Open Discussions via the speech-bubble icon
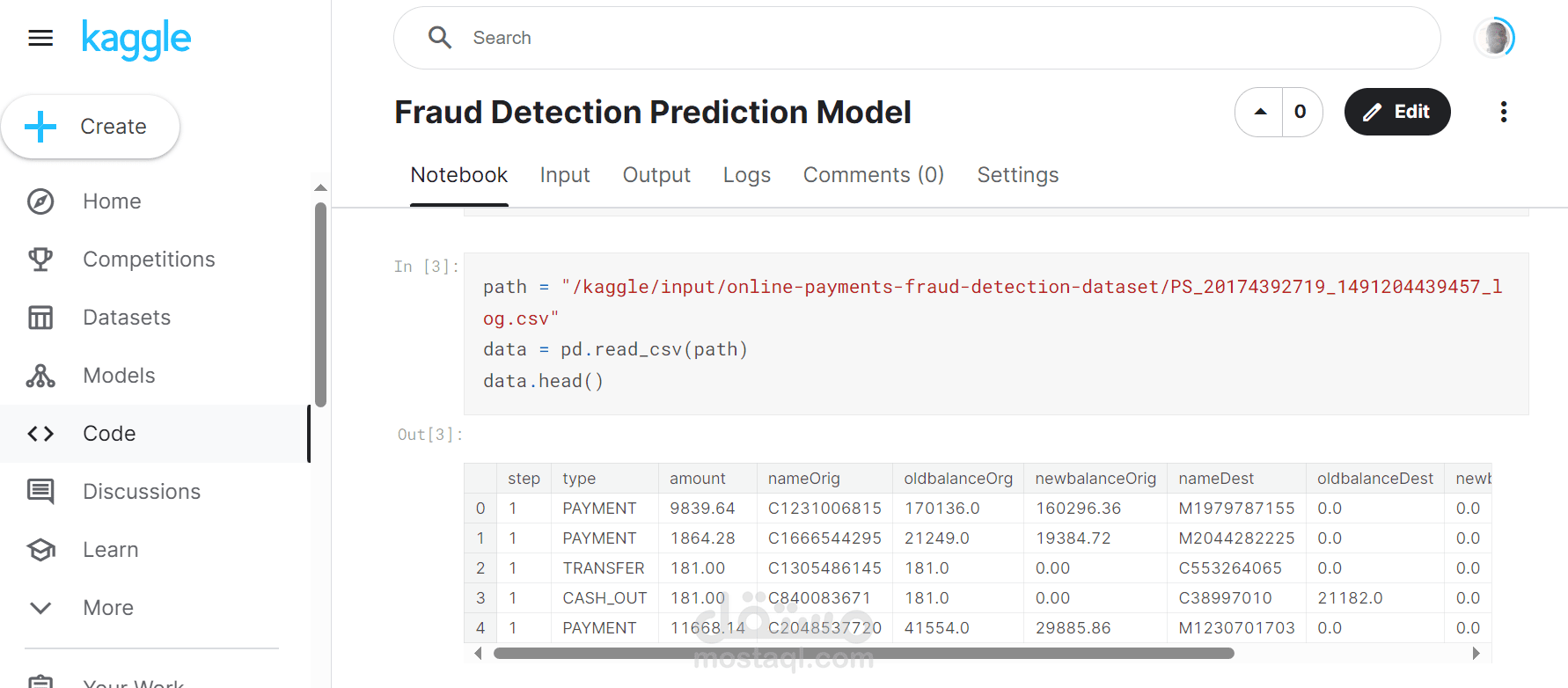 (x=40, y=491)
